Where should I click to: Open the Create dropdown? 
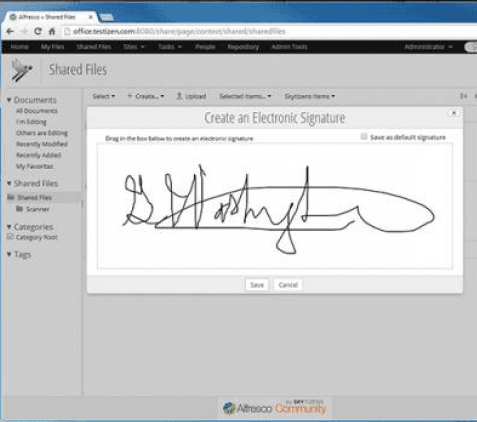coord(146,96)
